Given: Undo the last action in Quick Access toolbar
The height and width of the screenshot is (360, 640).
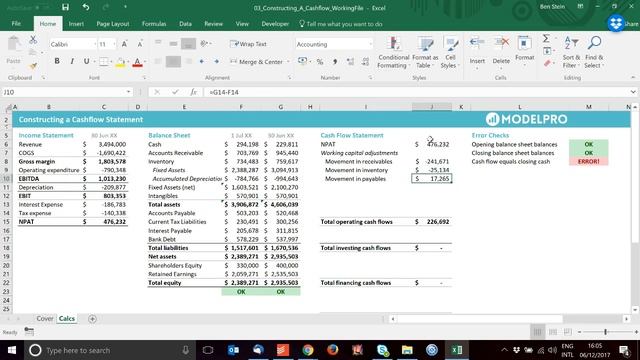Looking at the screenshot, I should coord(86,7).
